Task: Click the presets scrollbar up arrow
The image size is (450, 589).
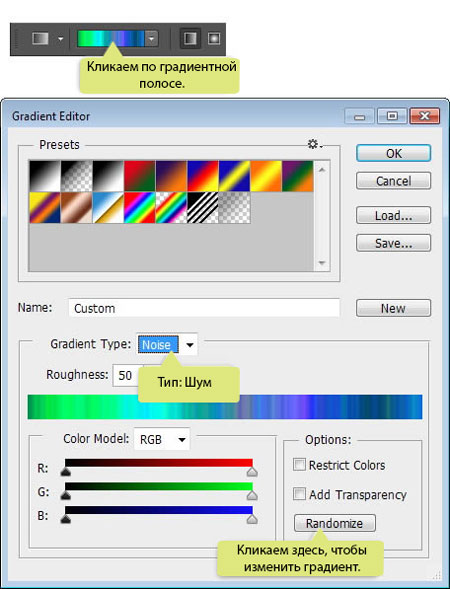Action: point(322,170)
